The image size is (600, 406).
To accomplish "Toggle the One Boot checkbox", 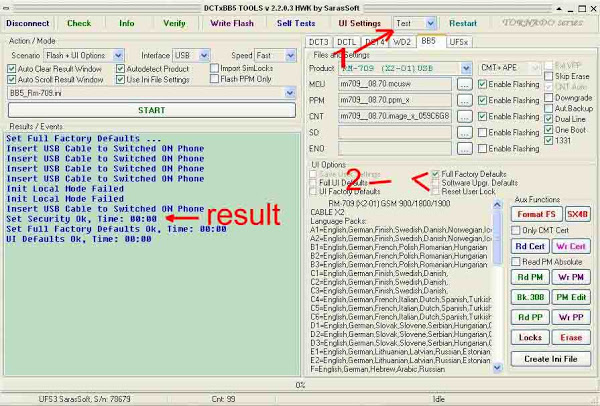I will [x=548, y=130].
